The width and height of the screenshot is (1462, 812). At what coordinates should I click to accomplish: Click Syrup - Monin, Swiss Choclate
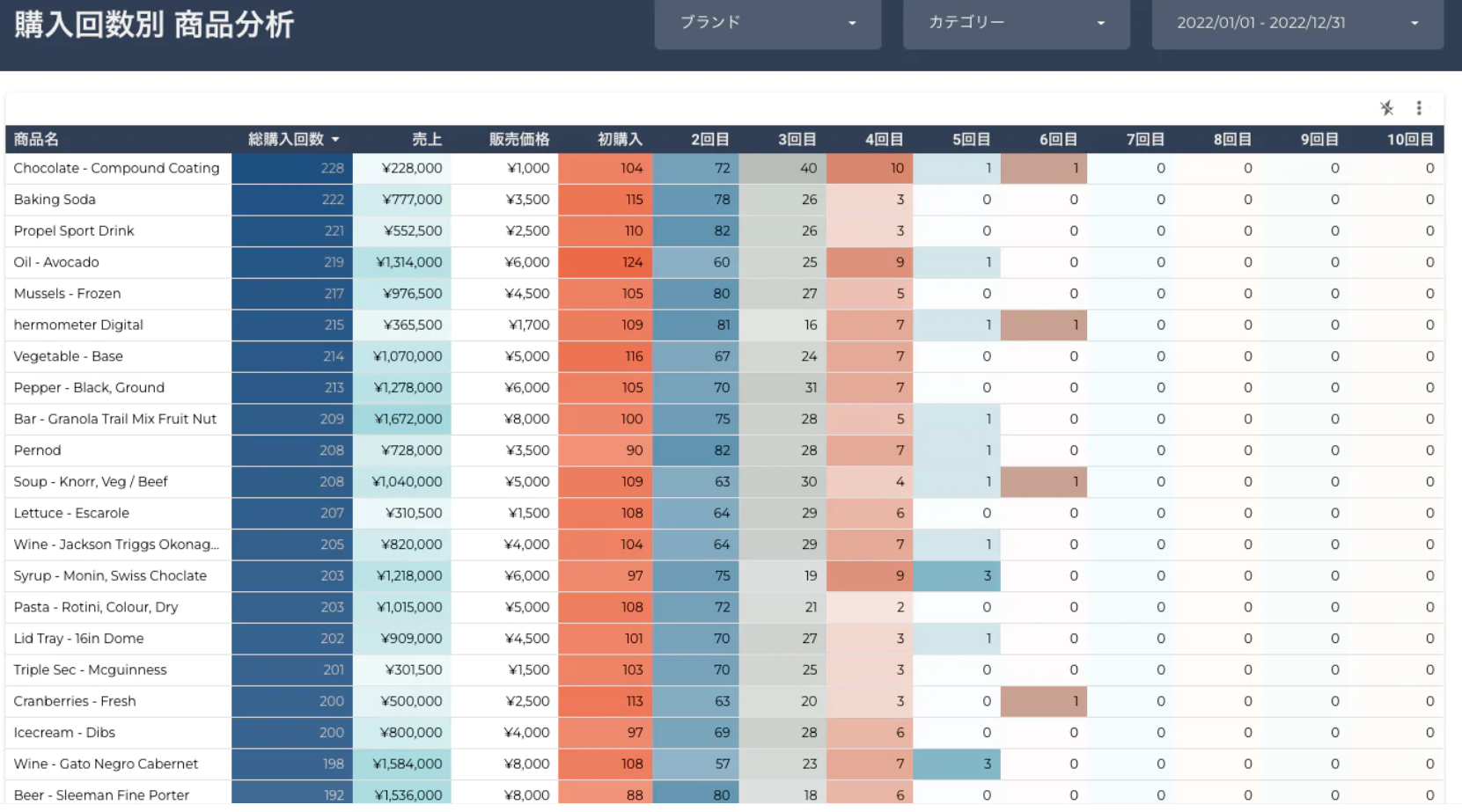pyautogui.click(x=110, y=576)
